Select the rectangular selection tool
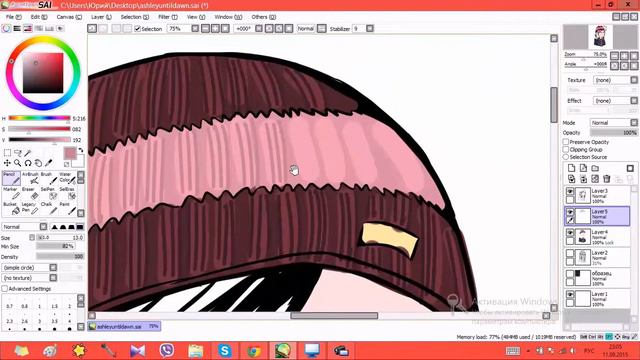The width and height of the screenshot is (640, 360). 7,153
